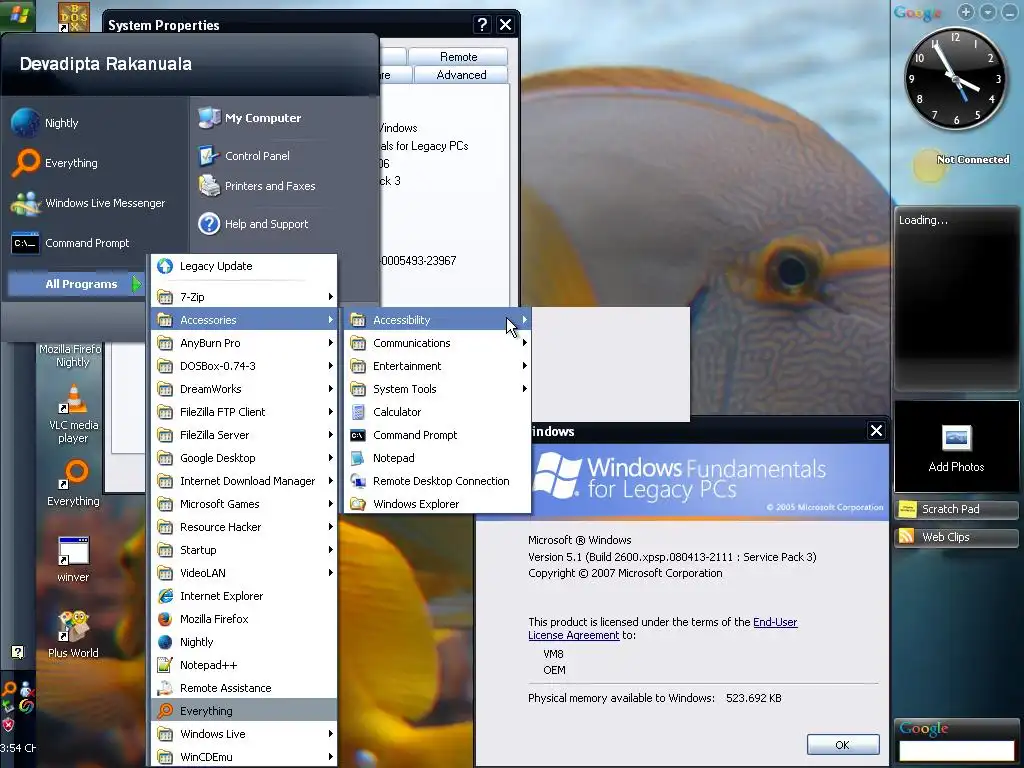Open the Google Desktop folder

244,458
